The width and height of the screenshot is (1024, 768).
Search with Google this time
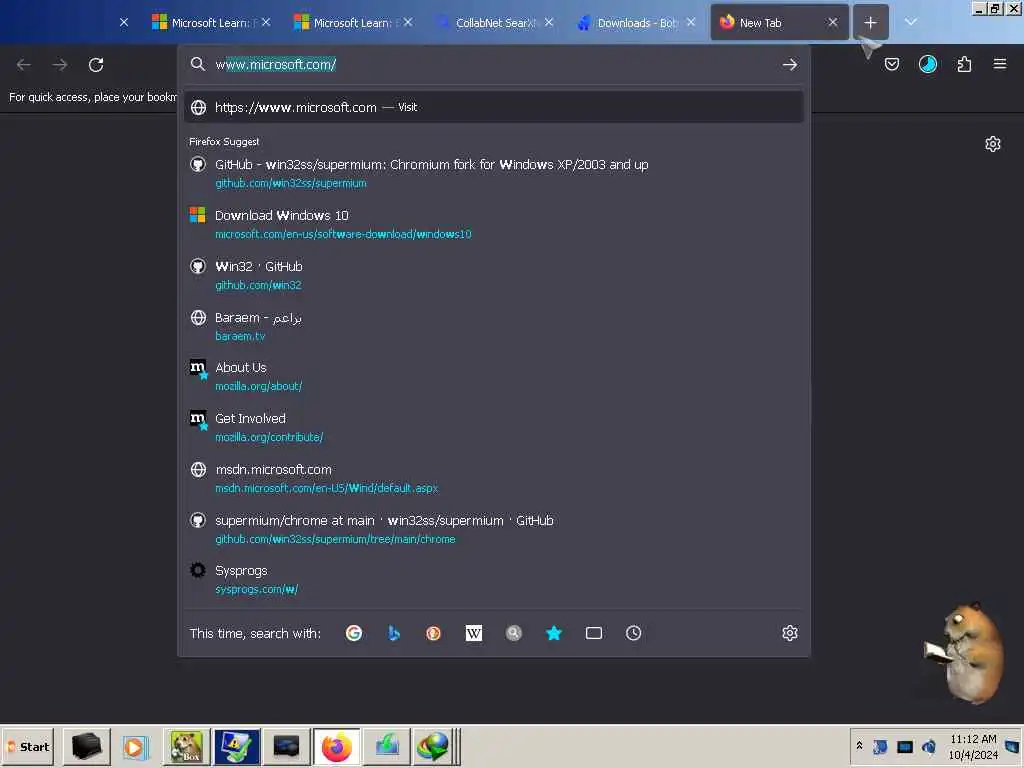pyautogui.click(x=353, y=633)
